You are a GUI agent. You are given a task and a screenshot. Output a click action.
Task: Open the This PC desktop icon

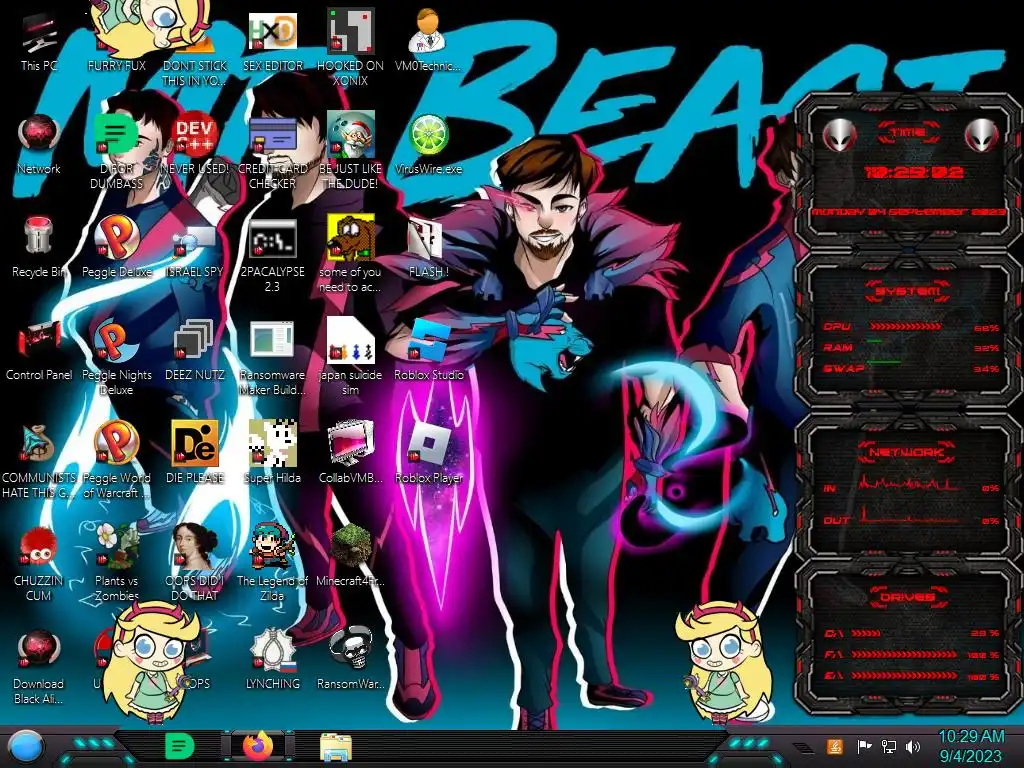click(x=39, y=42)
